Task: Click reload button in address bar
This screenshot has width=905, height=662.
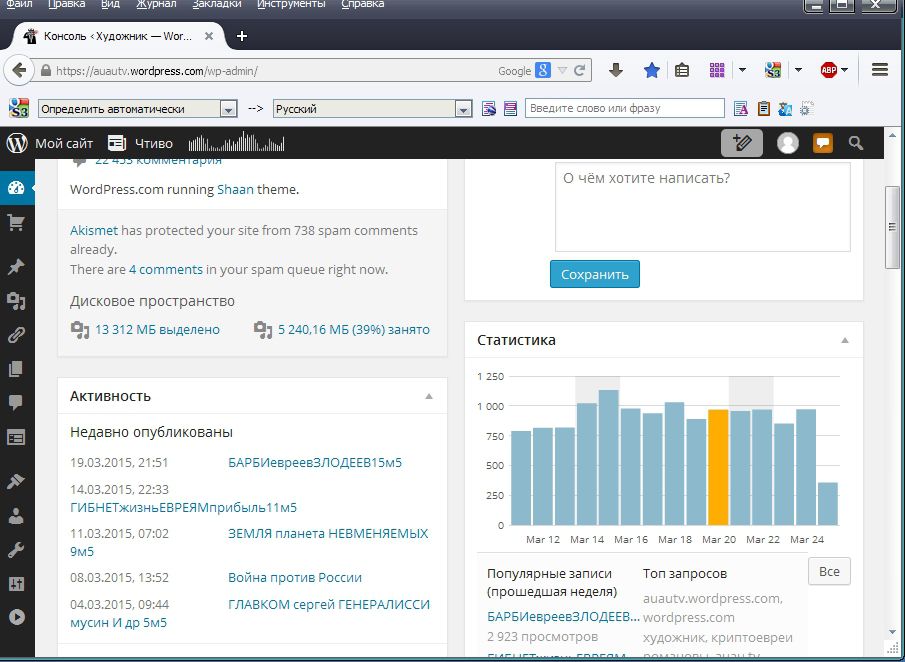Action: click(x=580, y=71)
